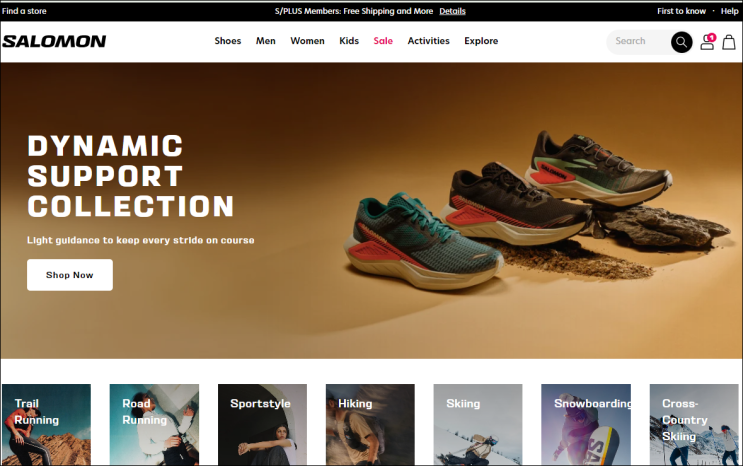Screen dimensions: 743x466
Task: Expand the Explore menu
Action: tap(481, 41)
